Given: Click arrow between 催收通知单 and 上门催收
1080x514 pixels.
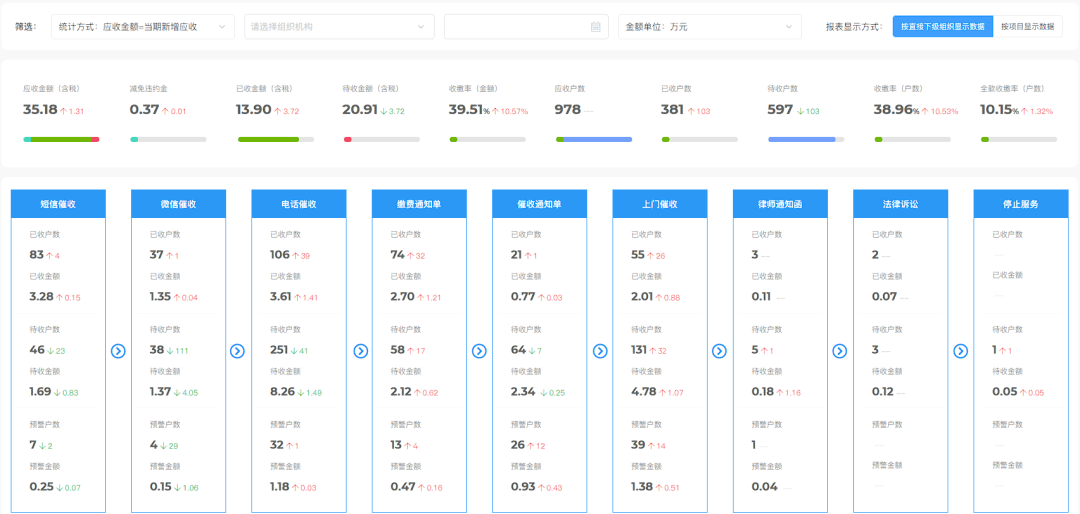Looking at the screenshot, I should point(600,351).
